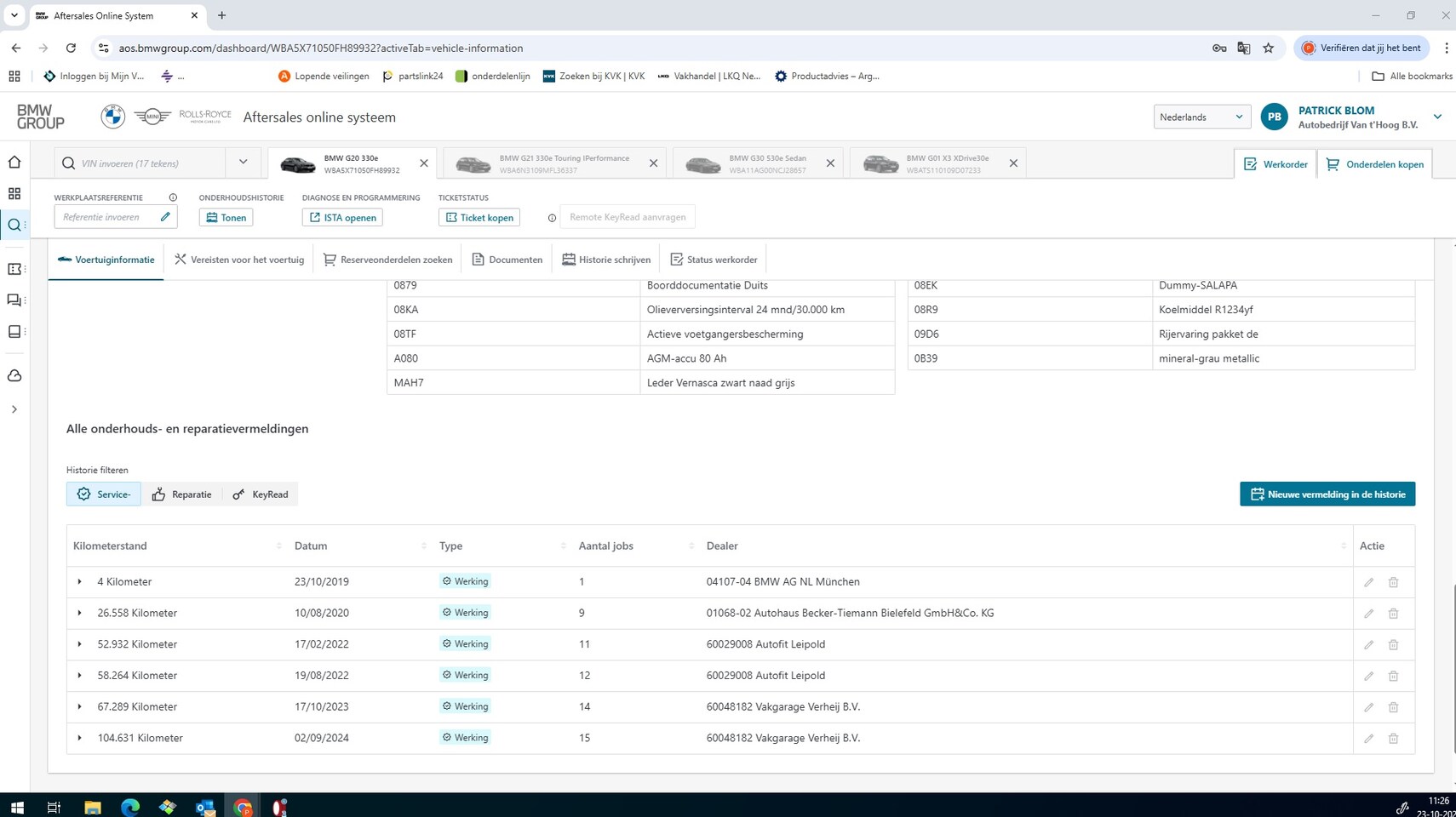Click Nieuwe vermelding in de historie button
1456x817 pixels.
coord(1327,494)
